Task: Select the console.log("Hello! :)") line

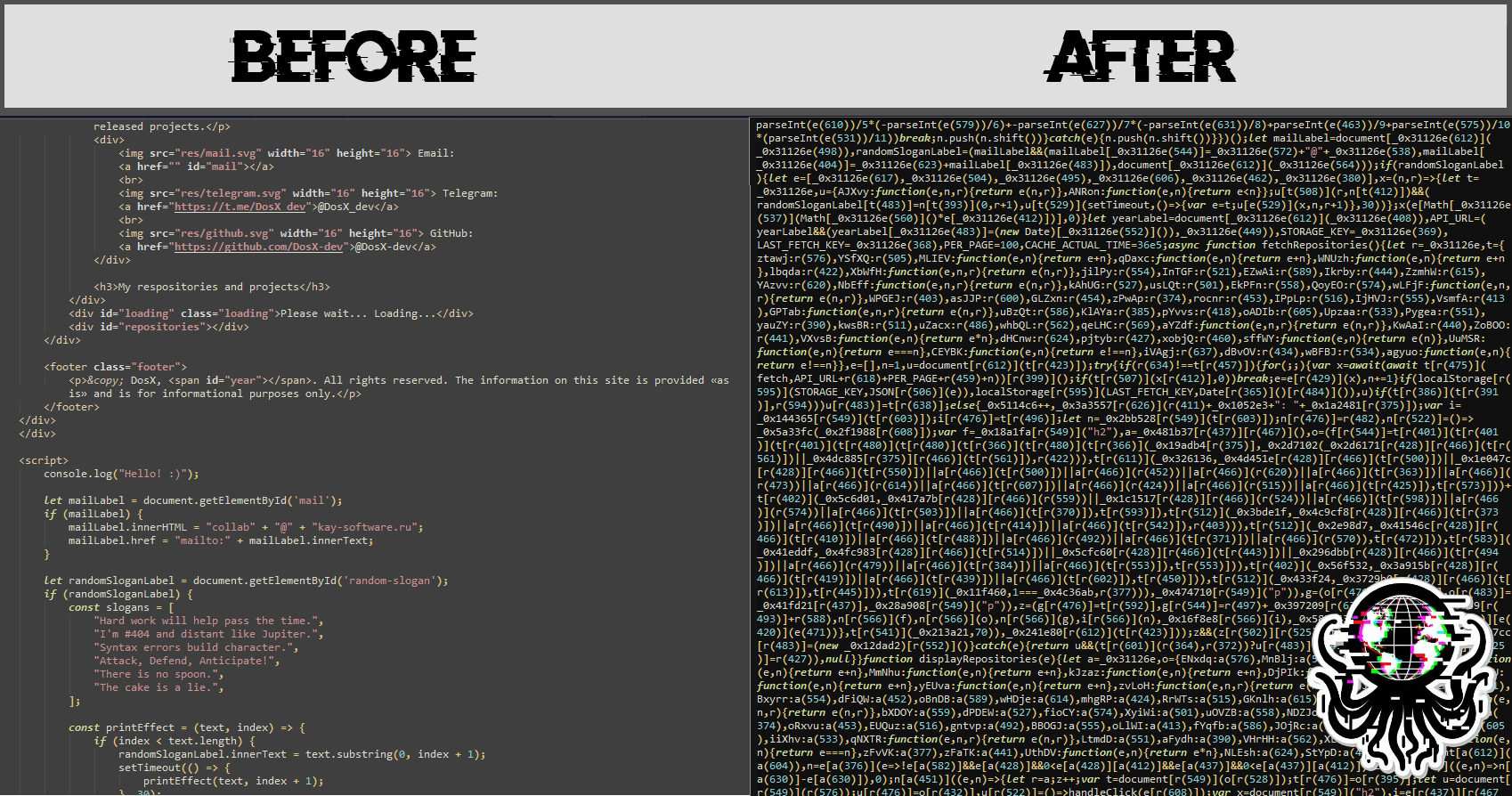Action: [x=122, y=474]
